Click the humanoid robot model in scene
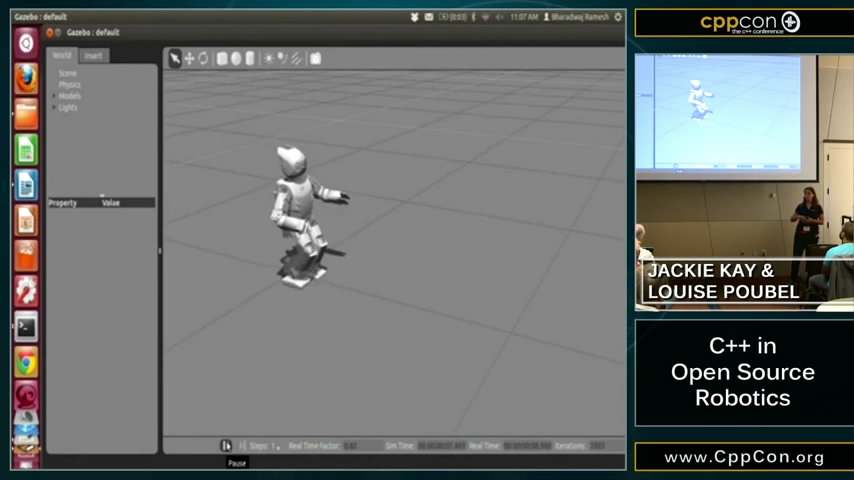The height and width of the screenshot is (480, 854). point(301,216)
